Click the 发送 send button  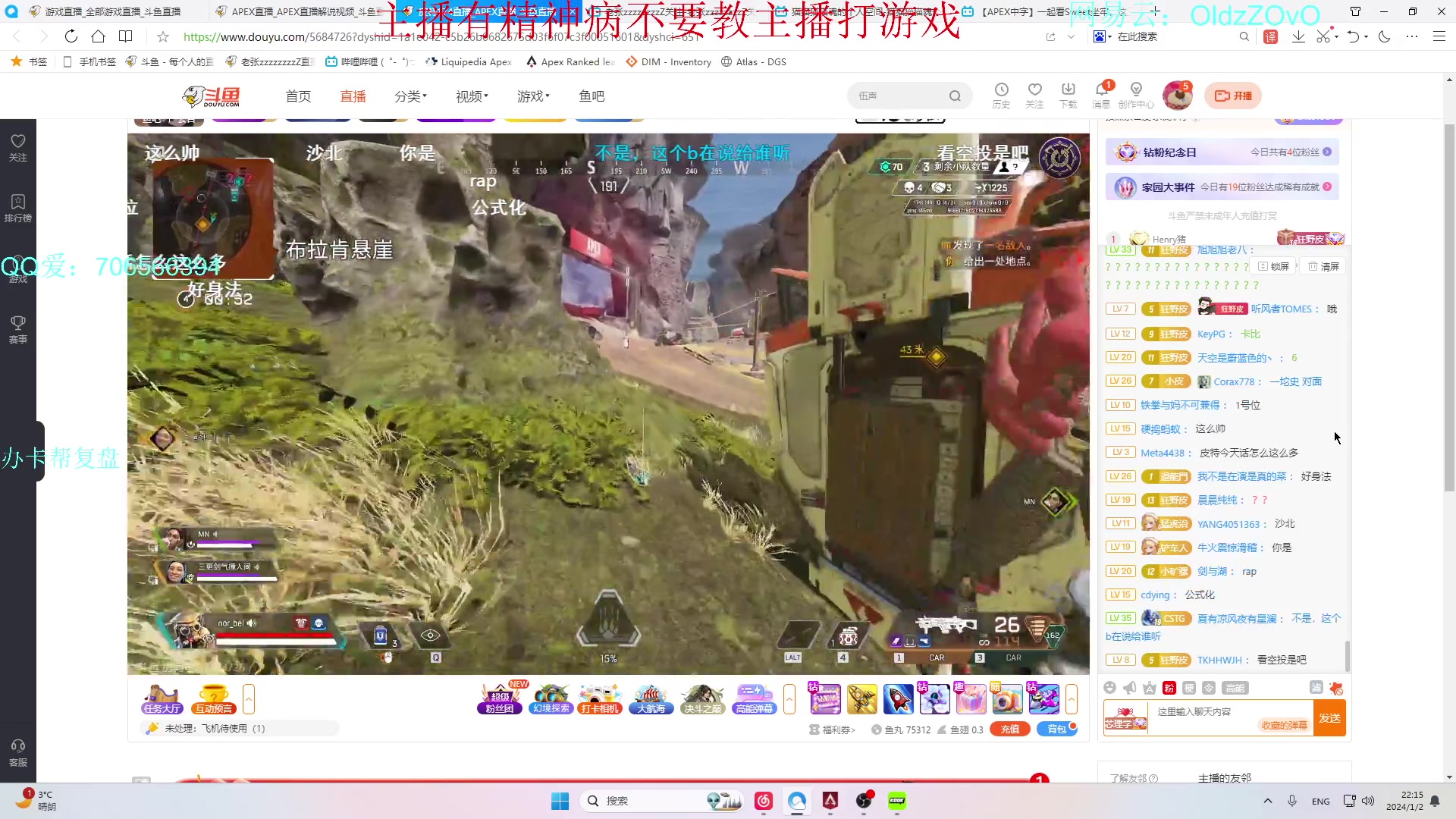1330,718
